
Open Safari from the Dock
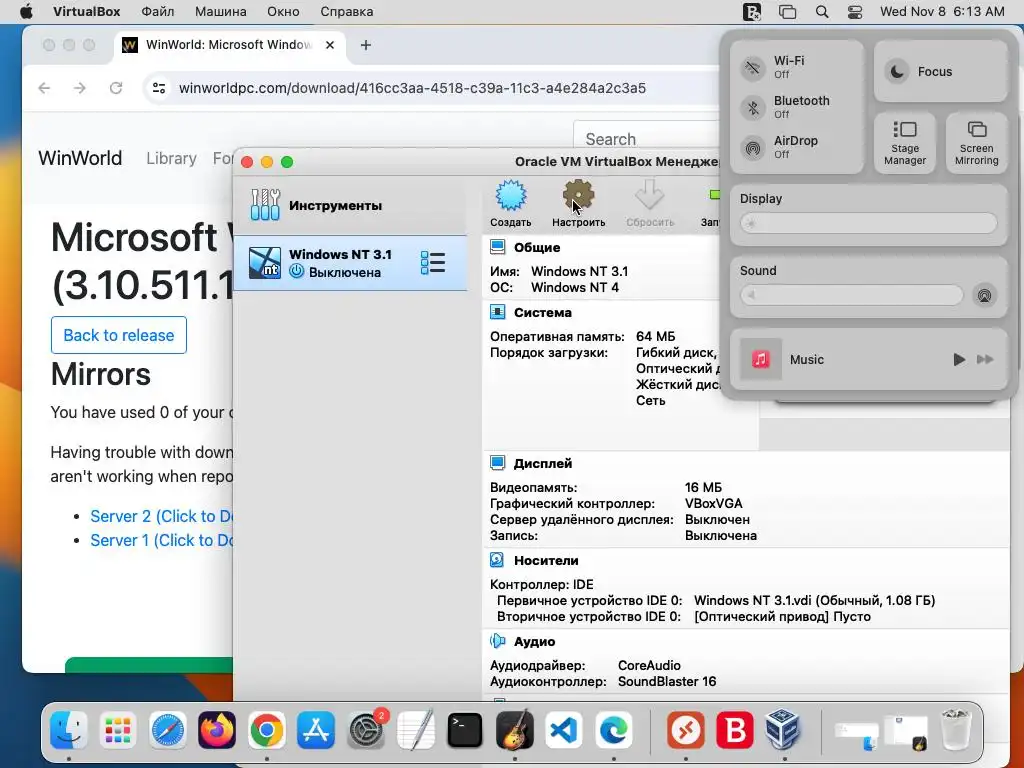coord(168,730)
